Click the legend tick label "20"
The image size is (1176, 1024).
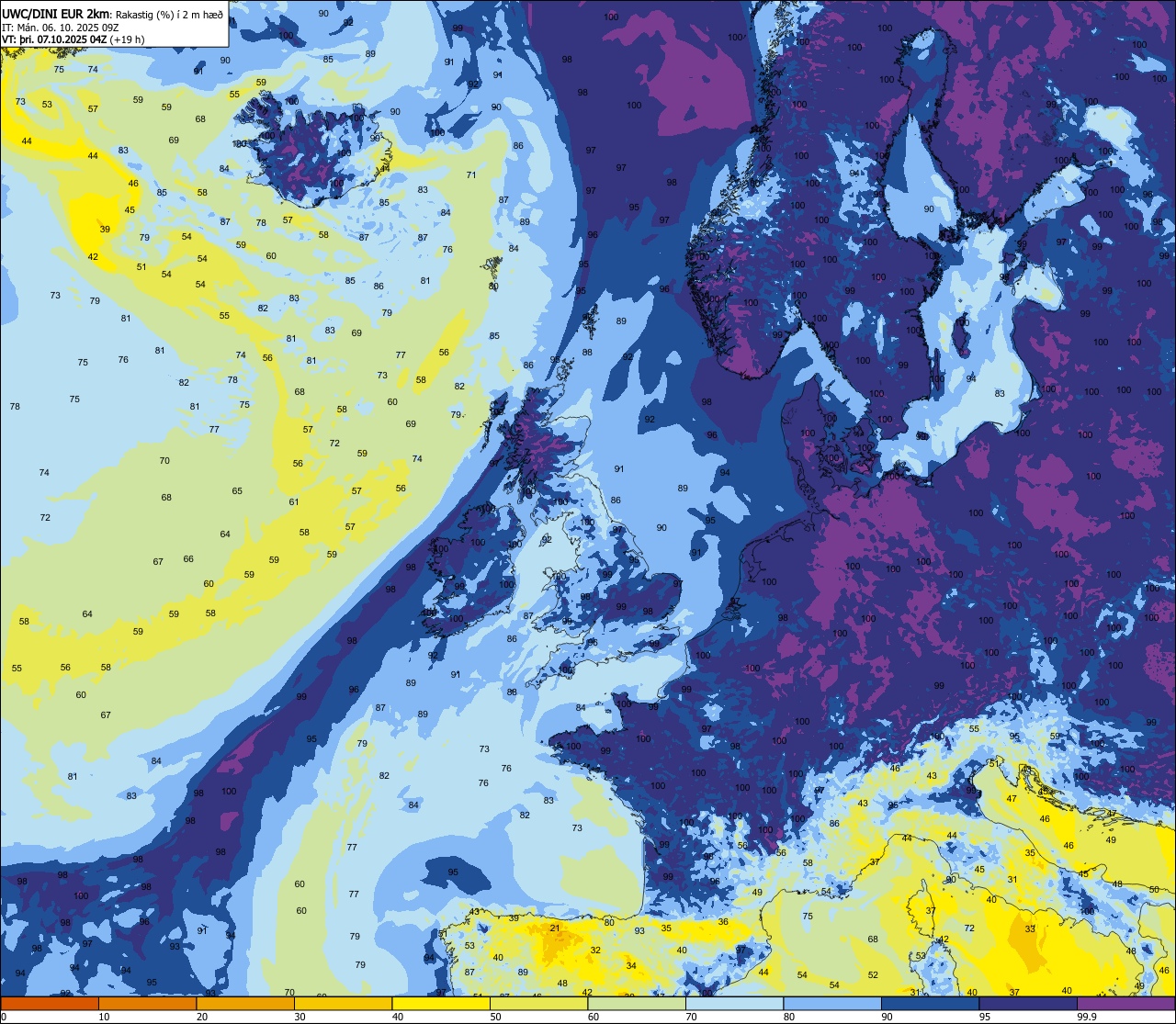click(x=202, y=1017)
